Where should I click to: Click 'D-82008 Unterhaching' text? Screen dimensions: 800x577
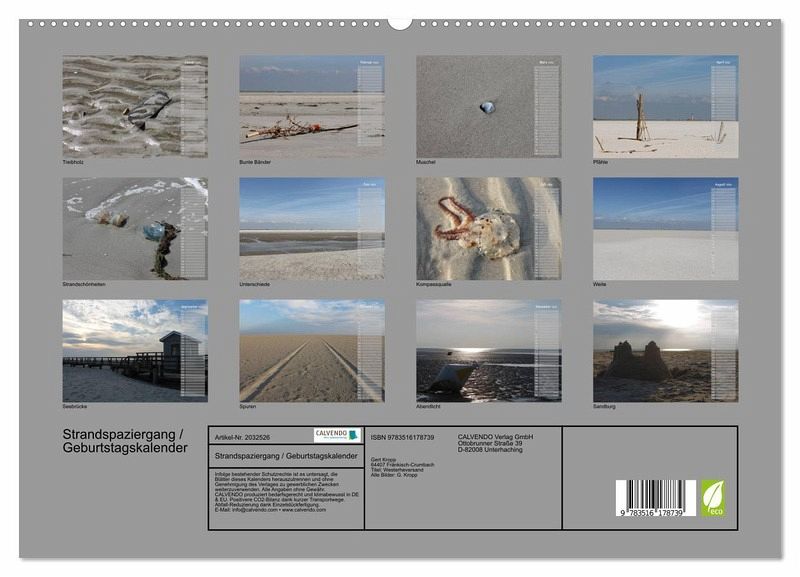(490, 450)
